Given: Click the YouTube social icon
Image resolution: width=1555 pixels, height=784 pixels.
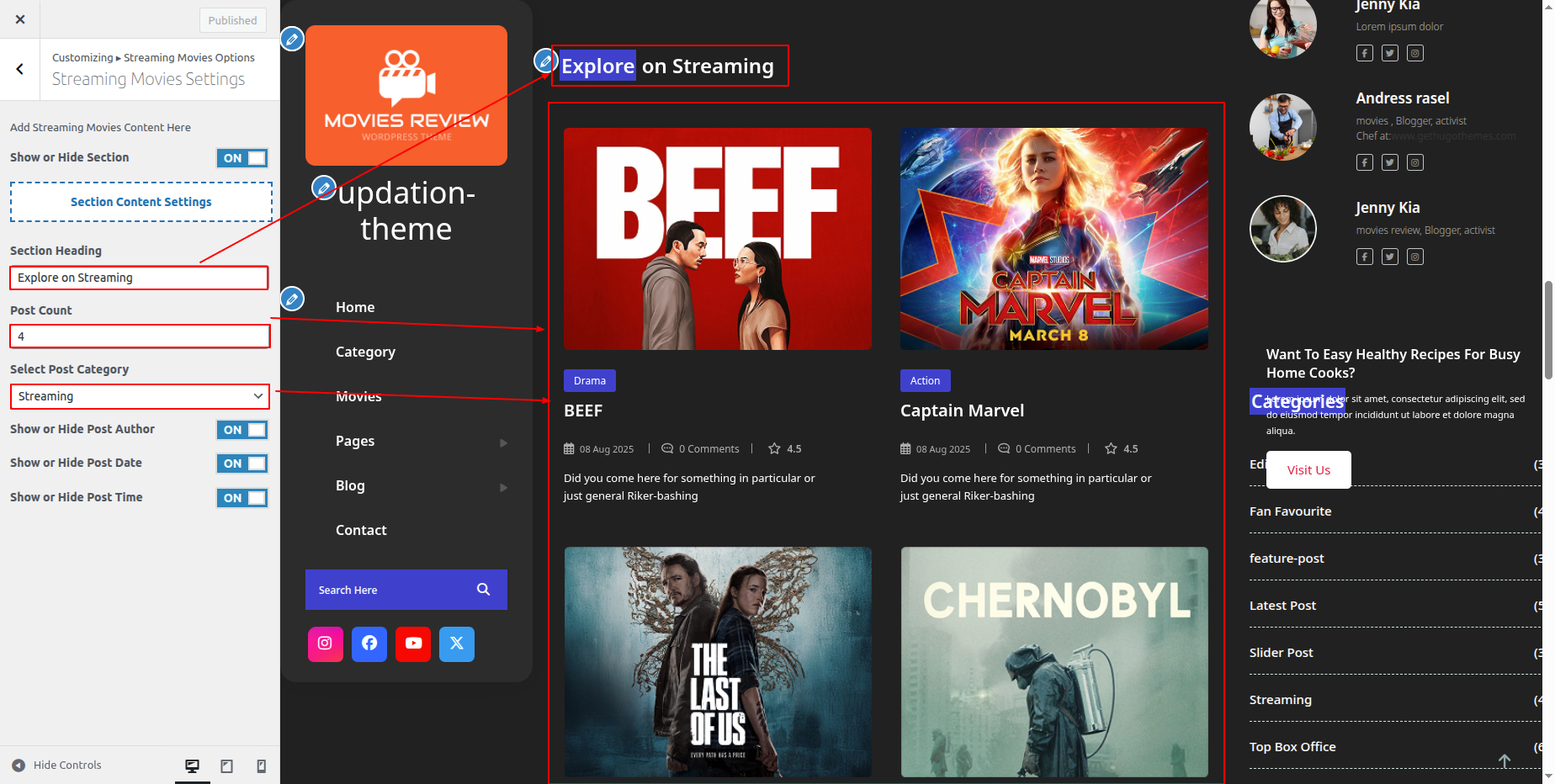Looking at the screenshot, I should pyautogui.click(x=413, y=644).
